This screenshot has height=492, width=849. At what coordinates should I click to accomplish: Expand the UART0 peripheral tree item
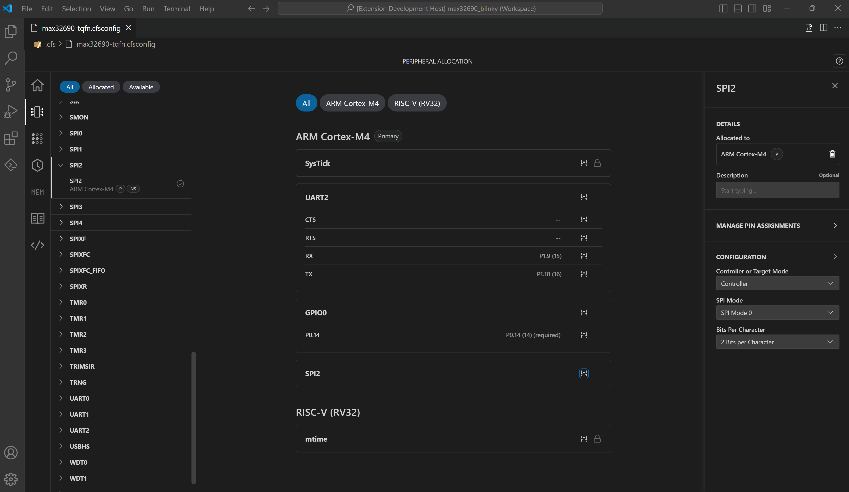pyautogui.click(x=79, y=398)
